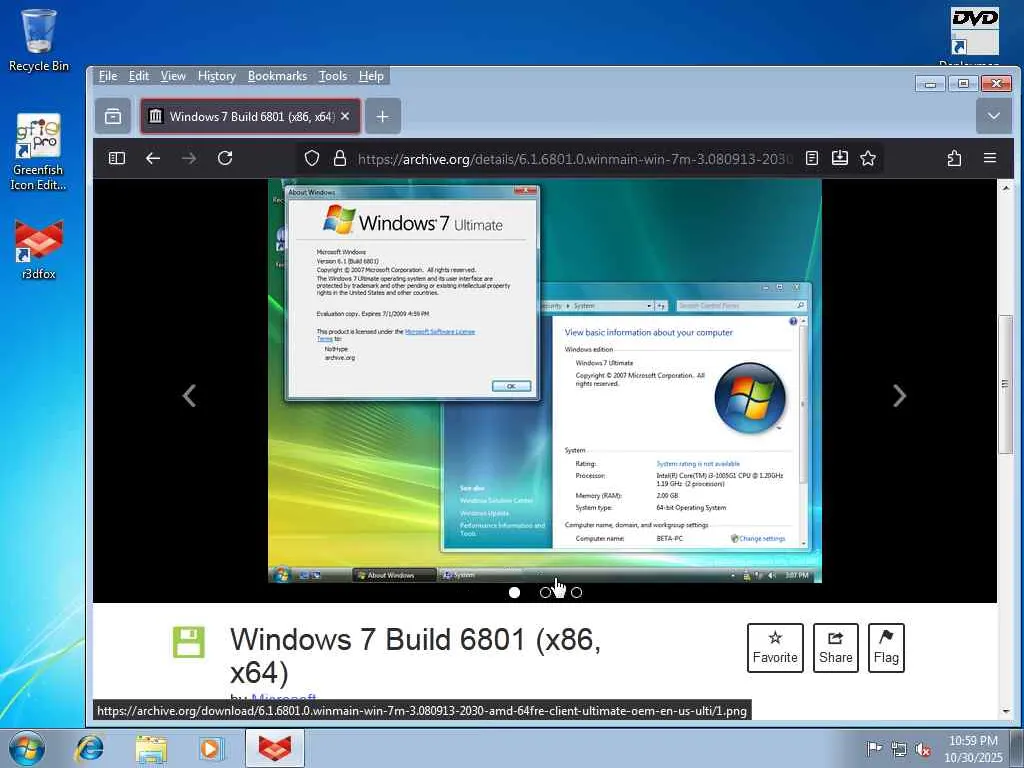Select the Windows 7 Build 6801 tab
The height and width of the screenshot is (768, 1024).
pos(251,116)
